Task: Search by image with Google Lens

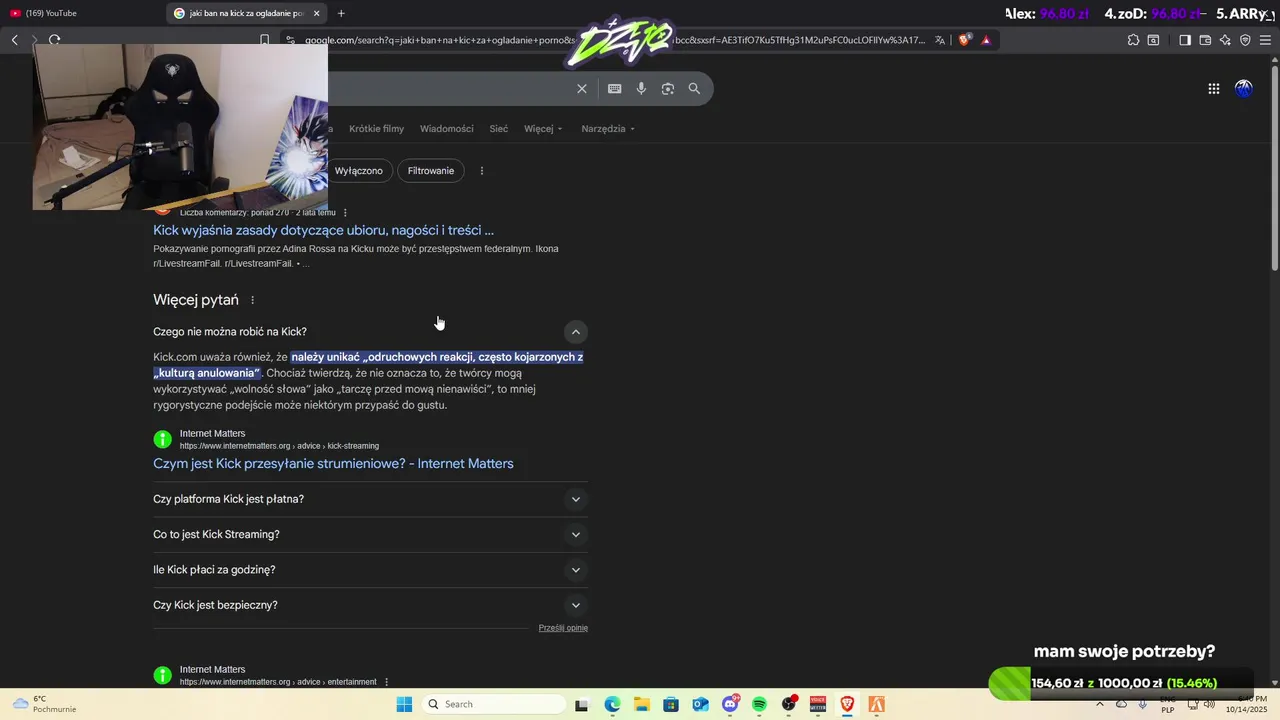Action: click(668, 88)
